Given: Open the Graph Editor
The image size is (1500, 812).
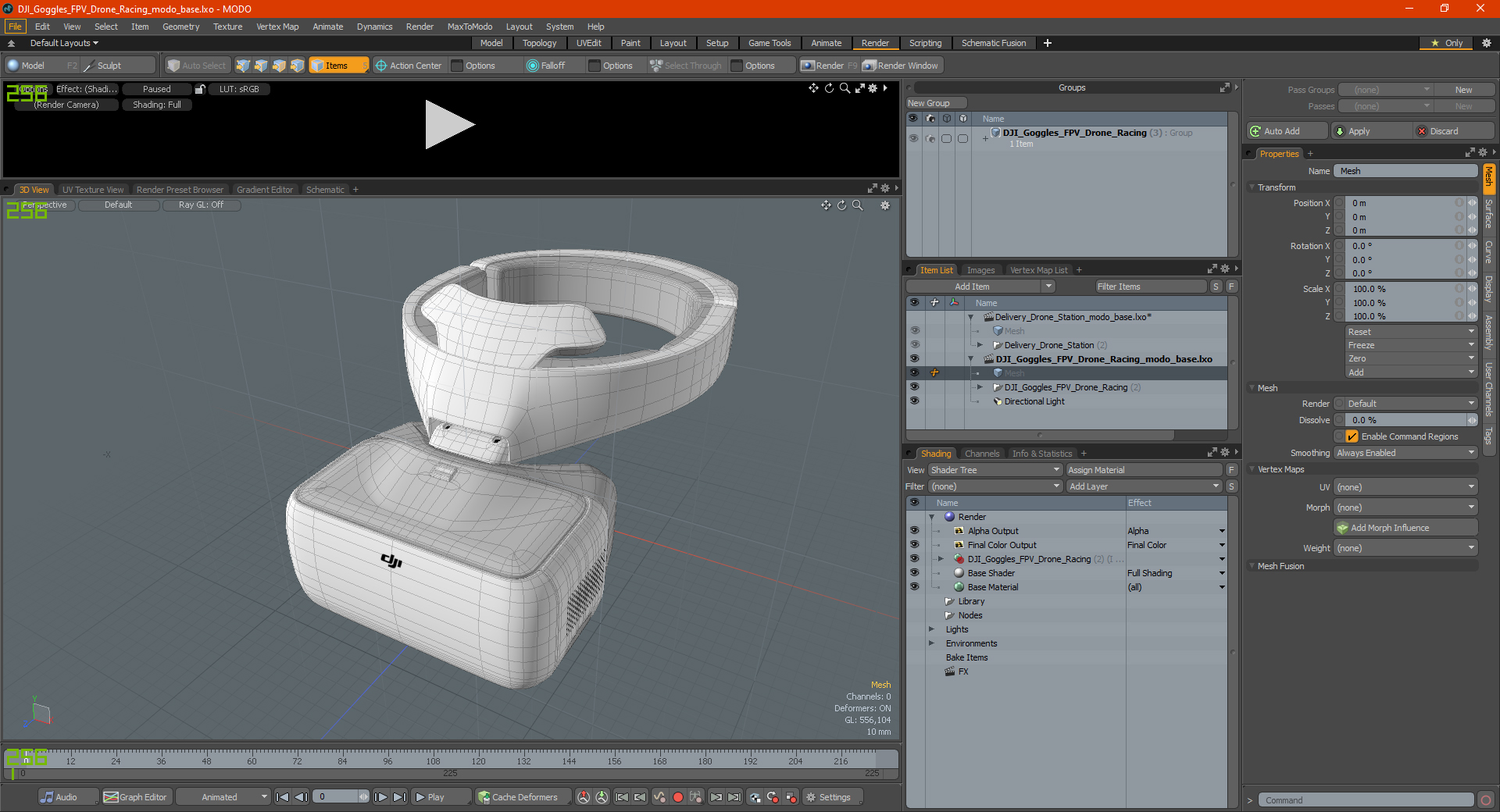Looking at the screenshot, I should click(x=136, y=797).
